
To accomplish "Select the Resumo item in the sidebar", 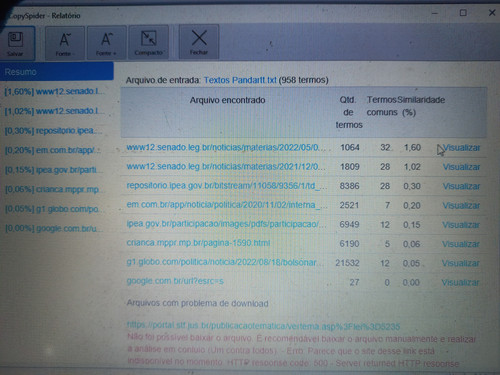I will pyautogui.click(x=57, y=72).
